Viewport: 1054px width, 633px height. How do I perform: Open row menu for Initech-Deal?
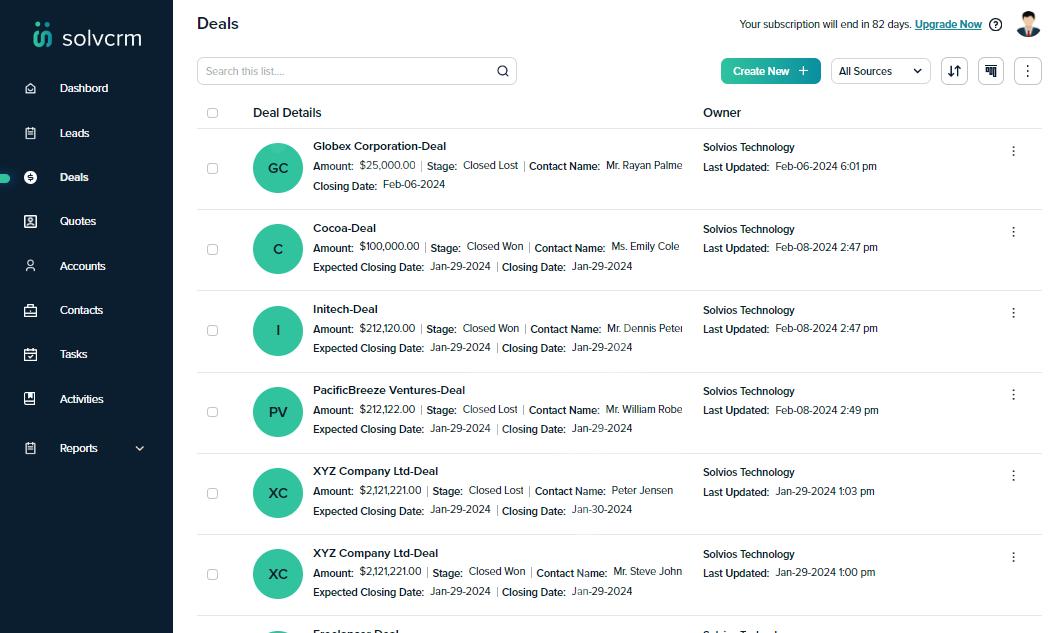pos(1014,313)
